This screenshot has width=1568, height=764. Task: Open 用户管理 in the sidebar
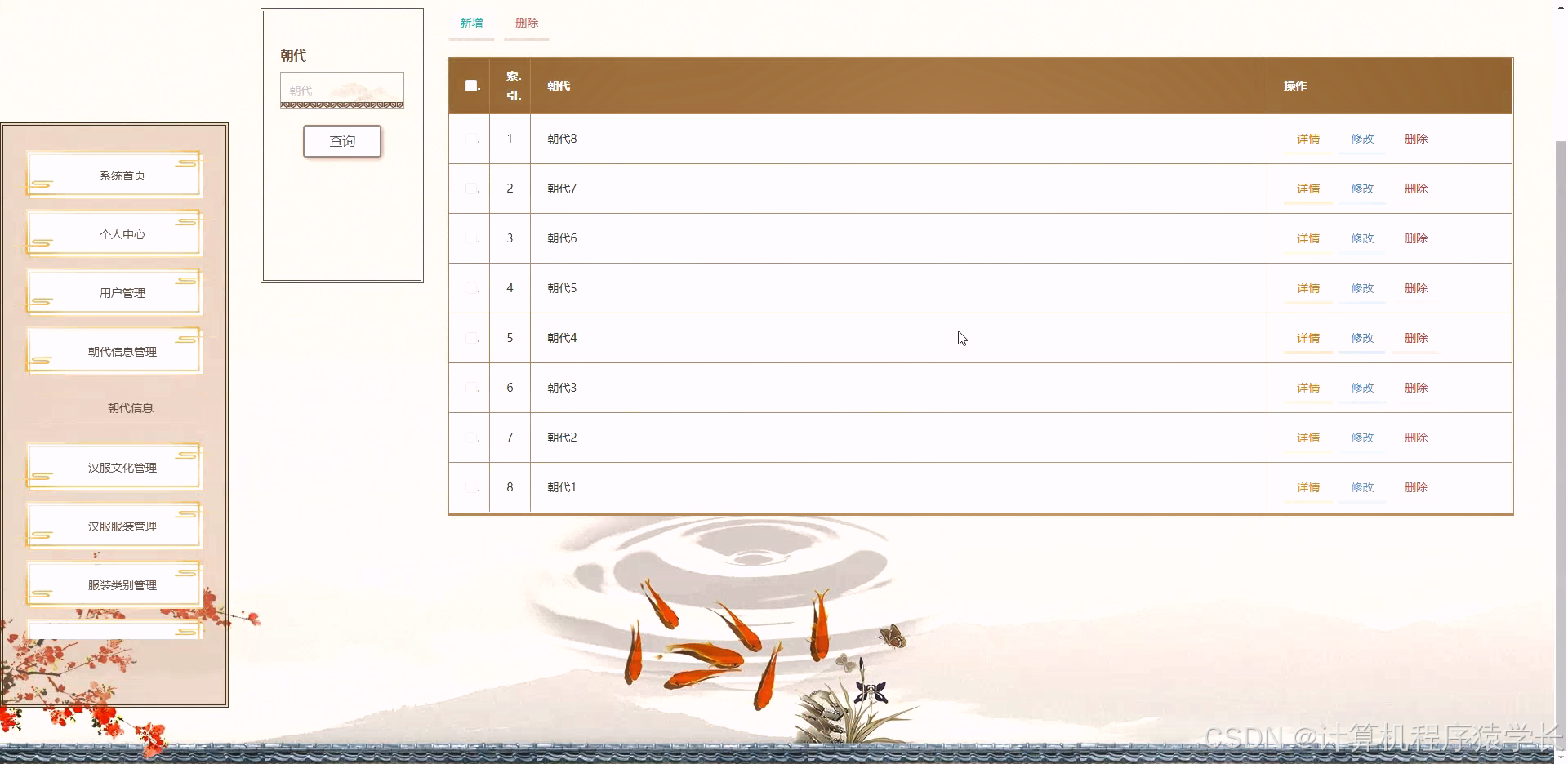coord(114,292)
